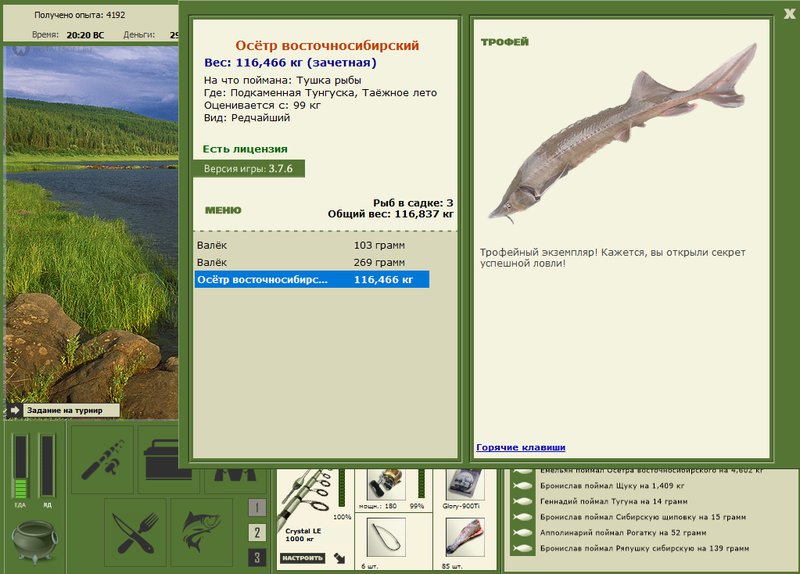This screenshot has width=800, height=574.
Task: Select the Crystal LE rod thumbnail
Action: tap(307, 498)
